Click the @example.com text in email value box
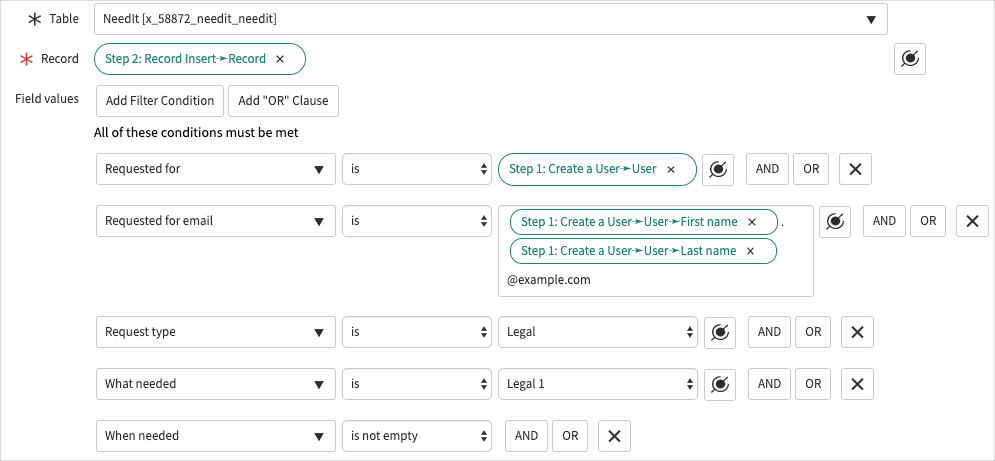Viewport: 995px width, 461px height. tap(549, 280)
